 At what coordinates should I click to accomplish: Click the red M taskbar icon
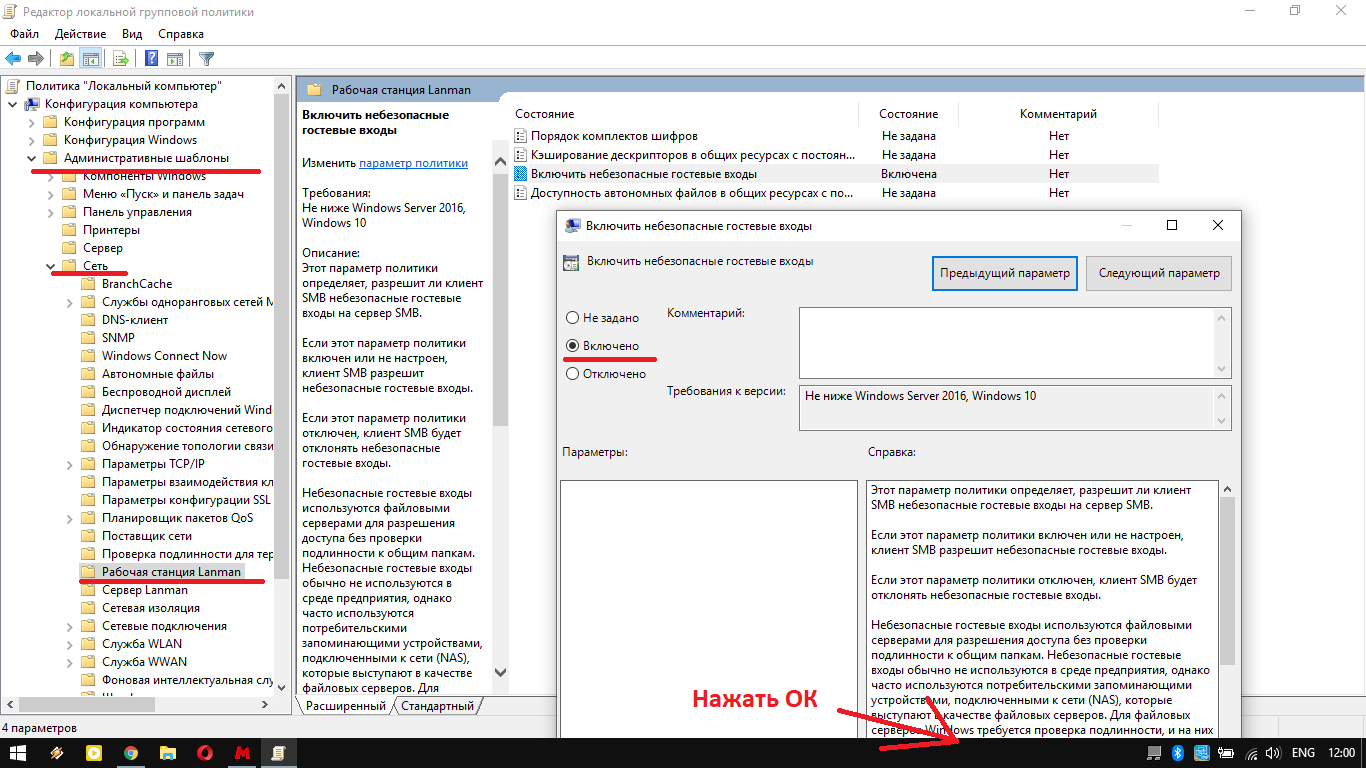coord(242,752)
